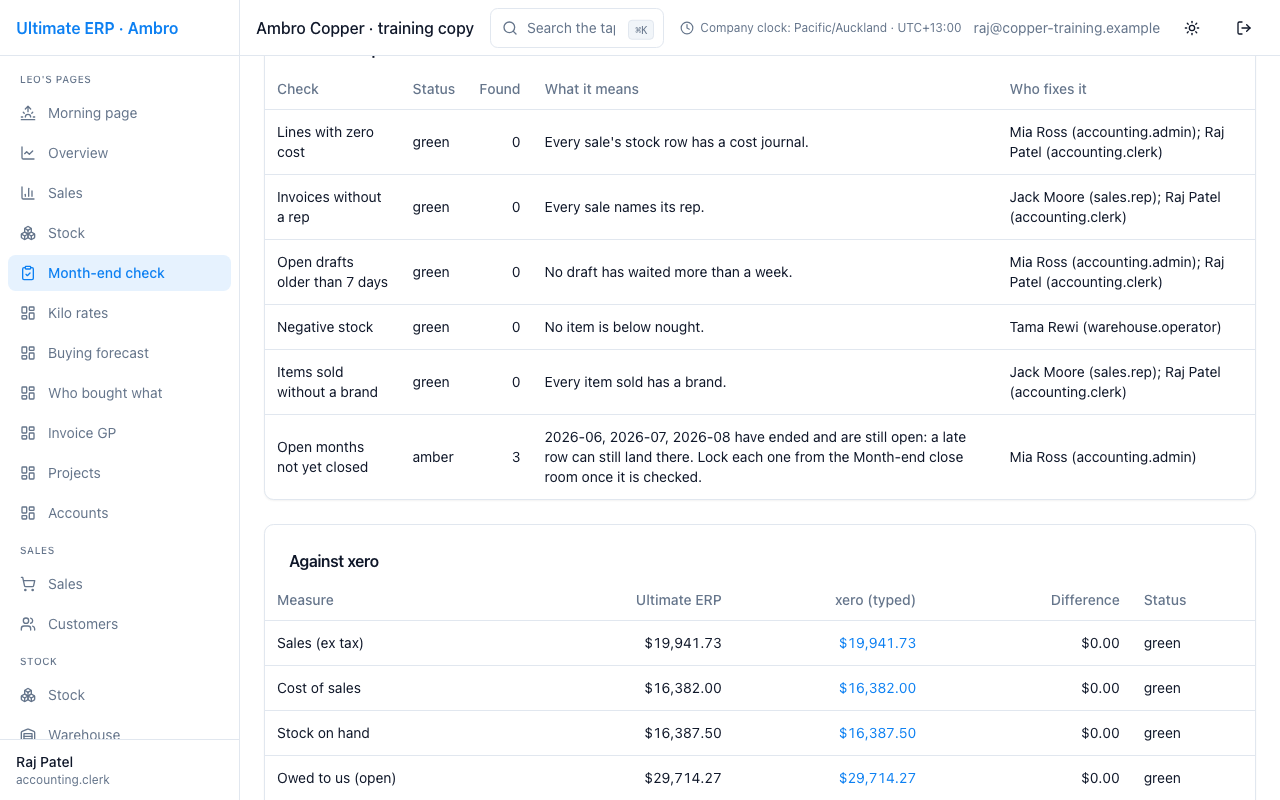This screenshot has height=800, width=1280.
Task: Click the Customers people icon
Action: pyautogui.click(x=28, y=624)
